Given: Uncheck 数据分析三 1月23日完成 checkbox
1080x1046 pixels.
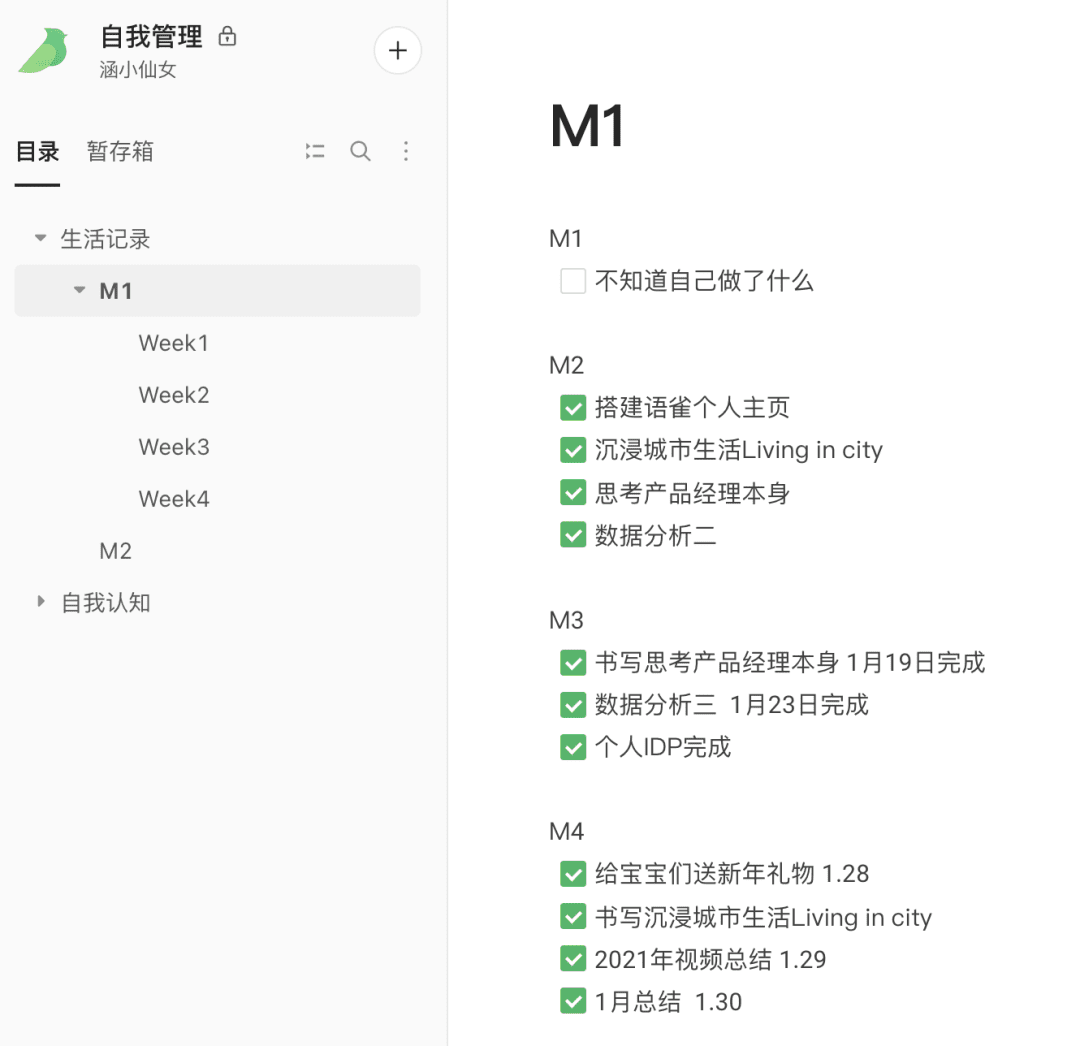Looking at the screenshot, I should point(573,705).
